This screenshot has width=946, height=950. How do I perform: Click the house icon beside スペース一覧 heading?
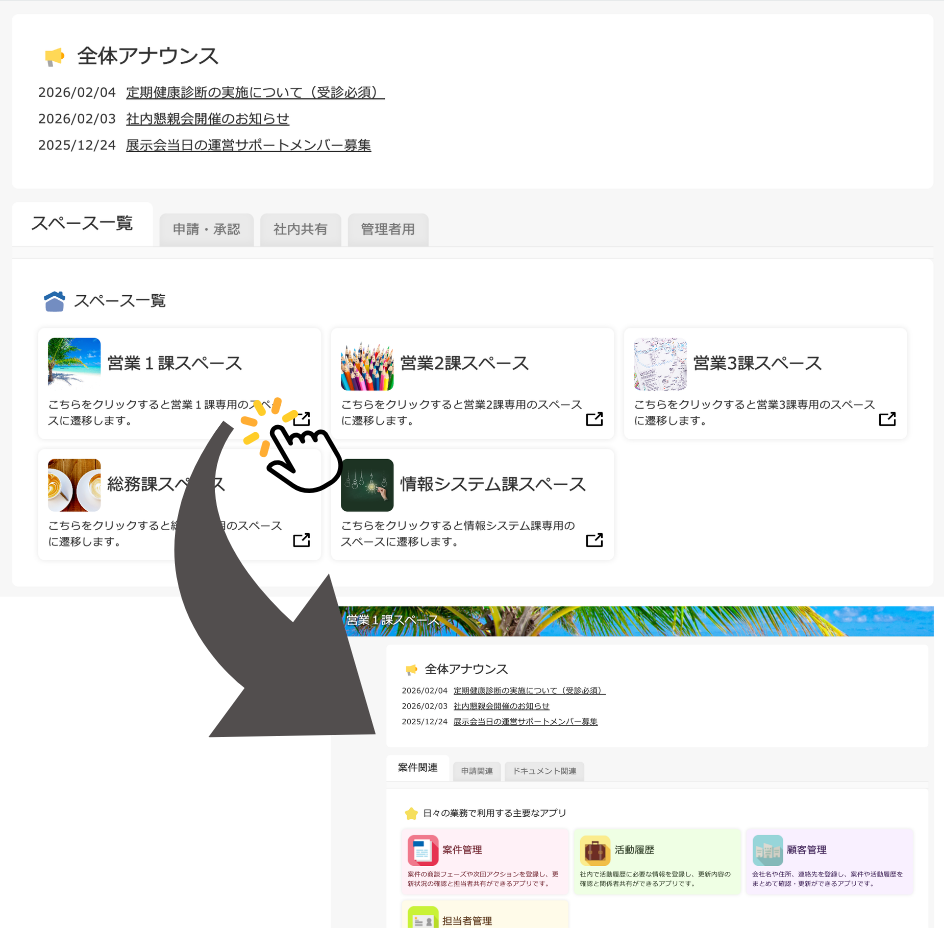click(54, 300)
